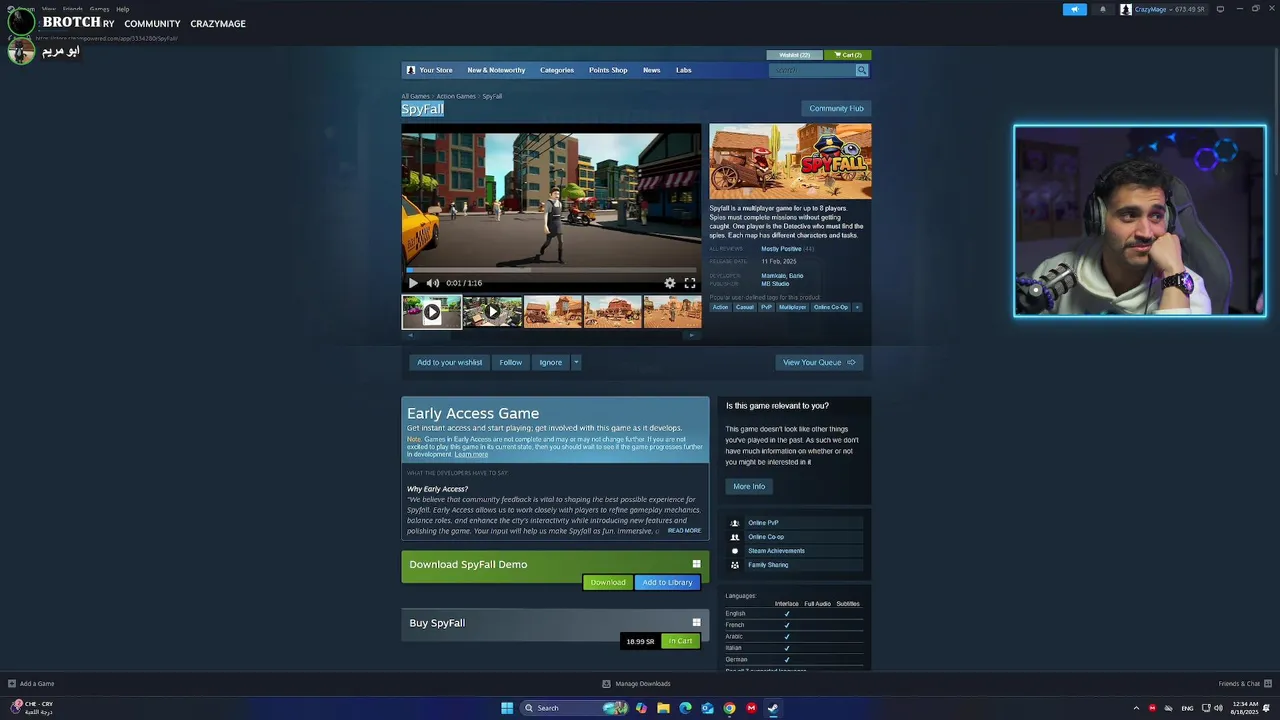Image resolution: width=1280 pixels, height=720 pixels.
Task: Click the In Cart button
Action: tap(680, 641)
